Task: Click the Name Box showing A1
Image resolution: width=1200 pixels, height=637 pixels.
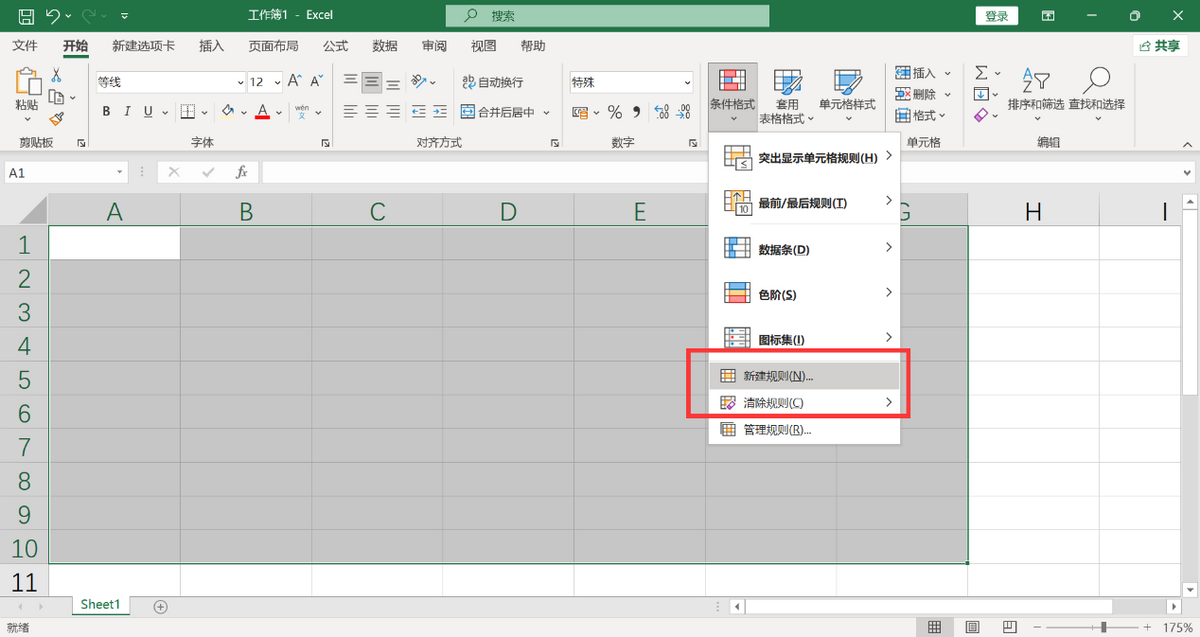Action: (x=66, y=172)
